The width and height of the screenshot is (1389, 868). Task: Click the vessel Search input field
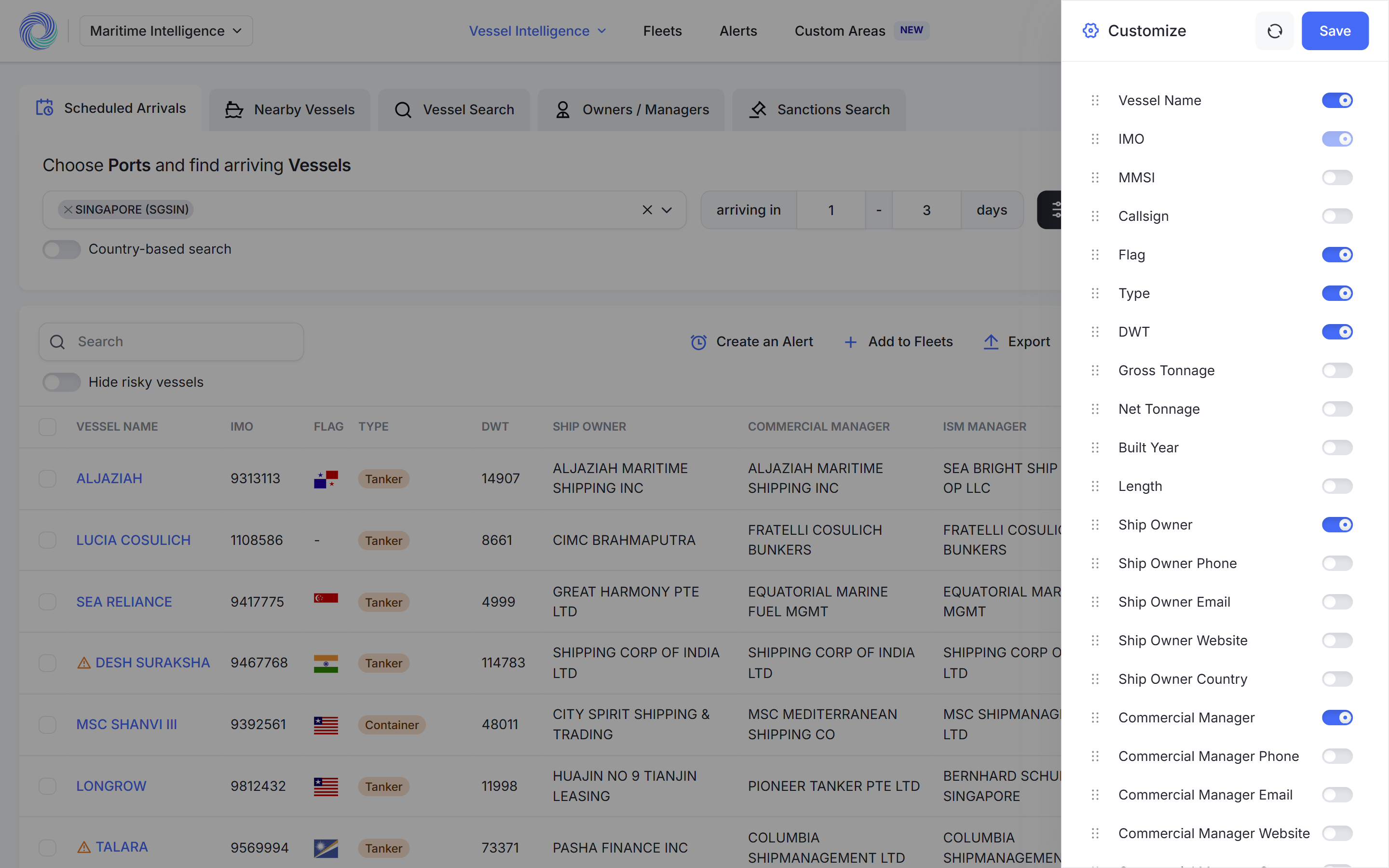[x=171, y=342]
